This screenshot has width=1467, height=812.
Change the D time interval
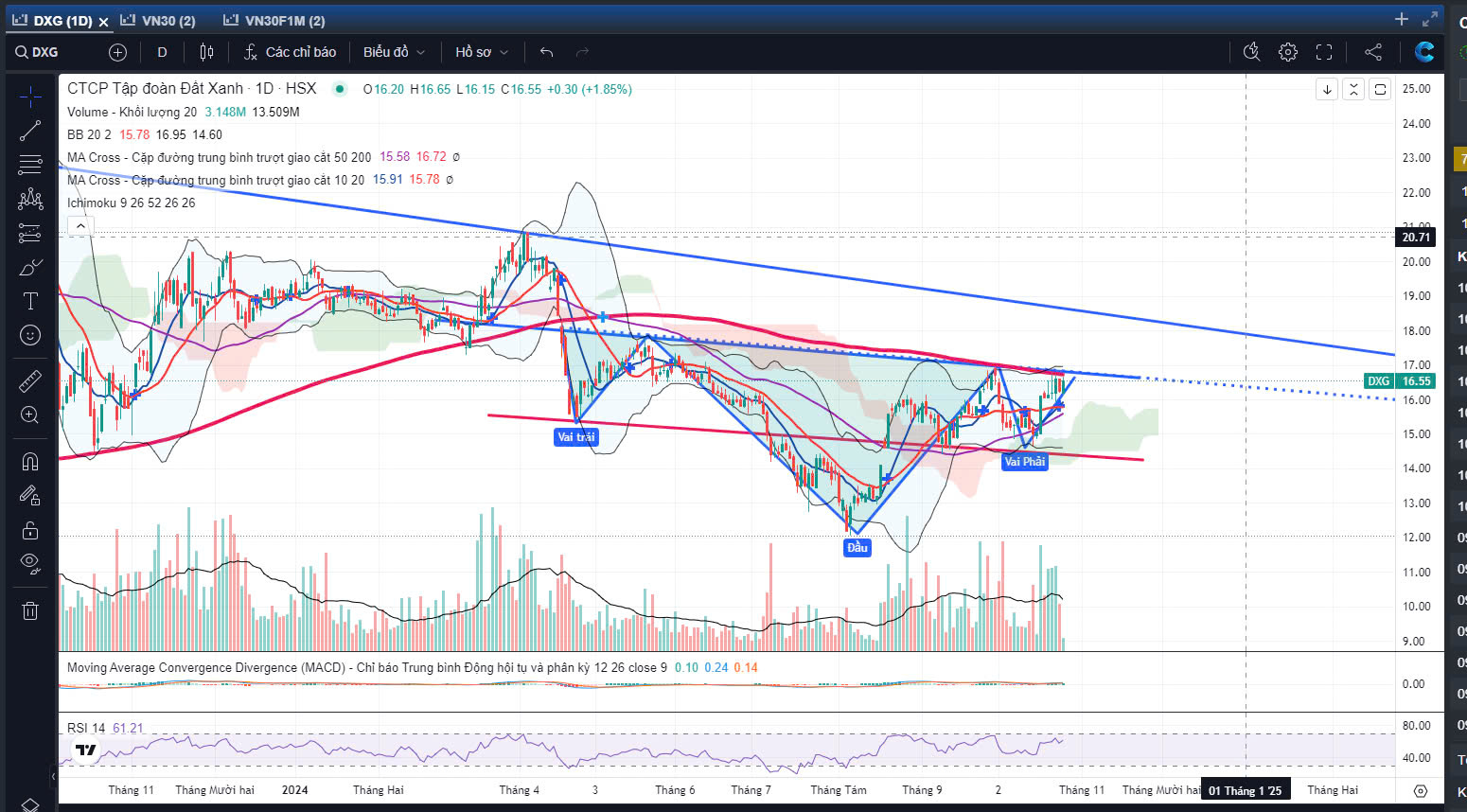point(162,52)
